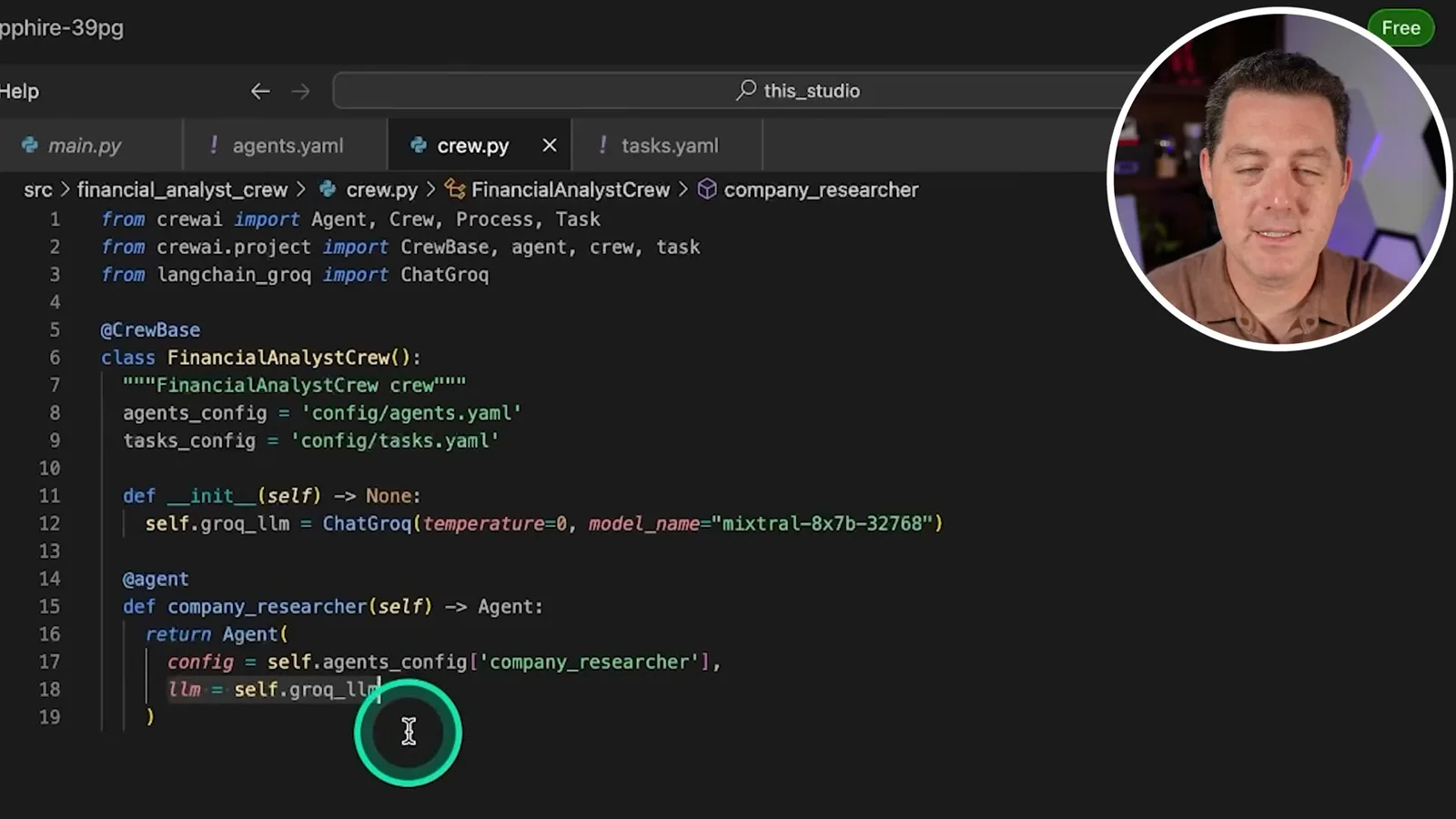Screen dimensions: 1456x819
Task: Open the agents.yaml tab
Action: pos(286,146)
